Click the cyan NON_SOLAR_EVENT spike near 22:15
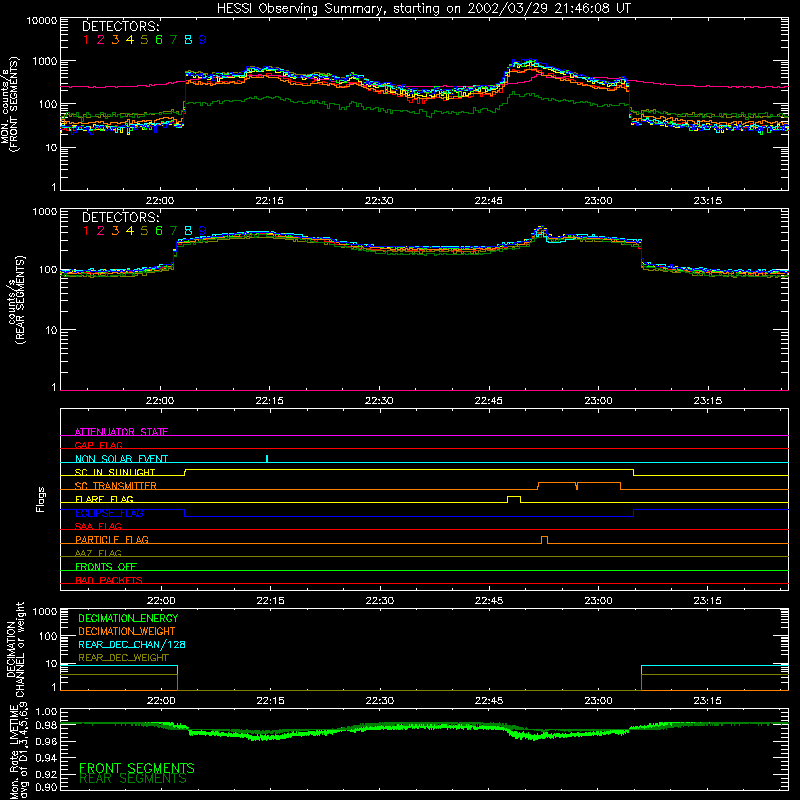Image resolution: width=800 pixels, height=800 pixels. 267,459
